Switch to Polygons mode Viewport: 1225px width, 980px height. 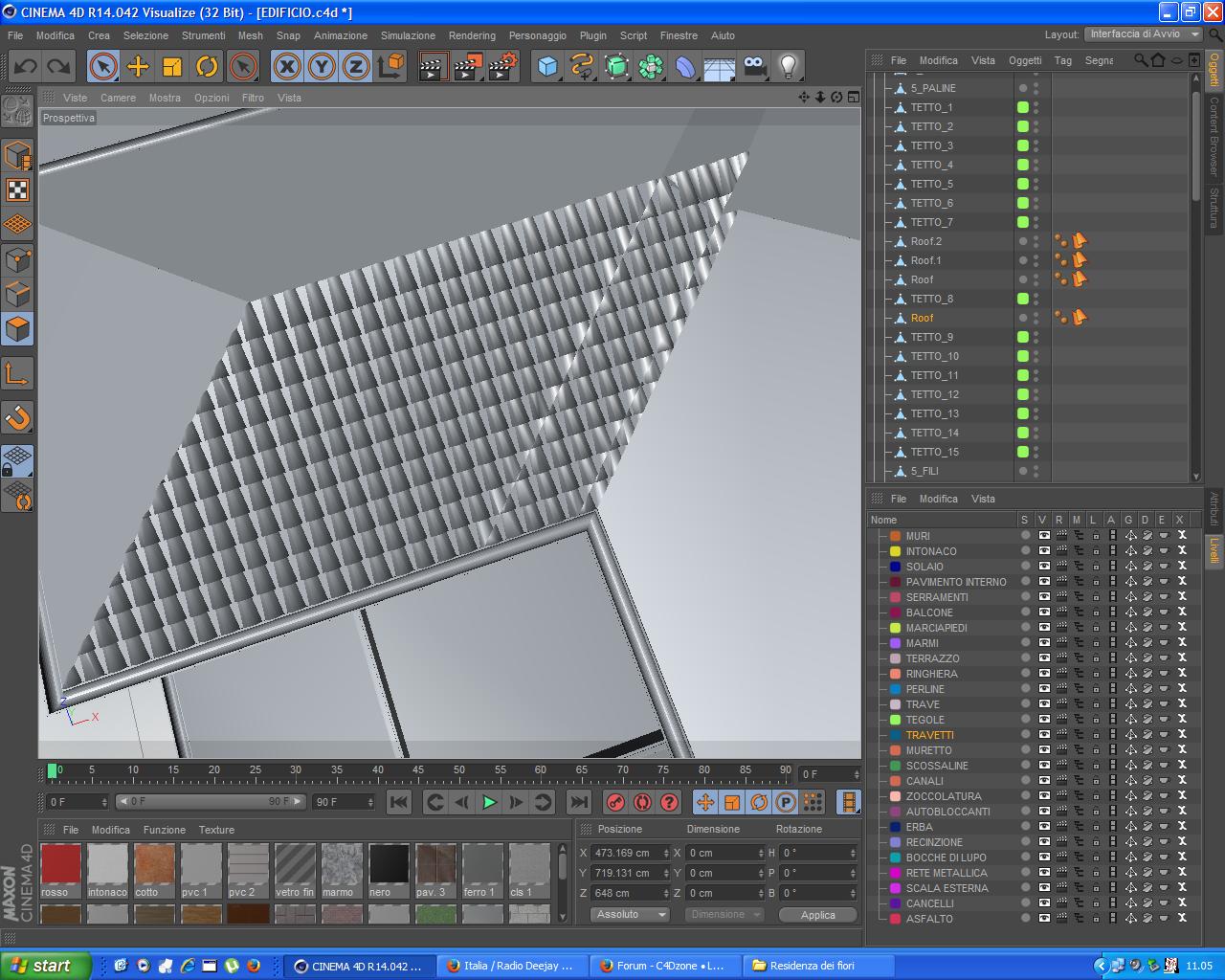17,329
